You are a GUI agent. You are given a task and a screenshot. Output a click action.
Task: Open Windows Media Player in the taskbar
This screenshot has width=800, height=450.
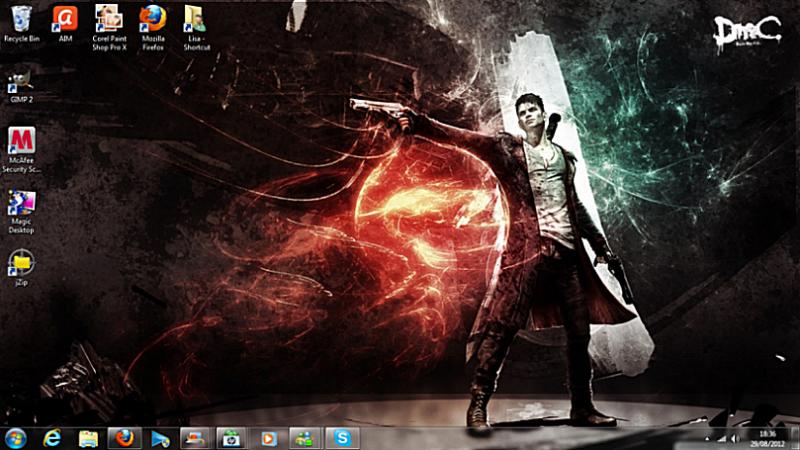(x=268, y=438)
